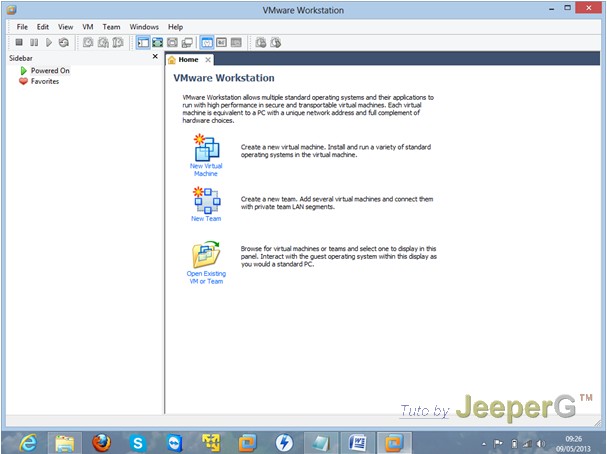Open Skype from the taskbar
Image resolution: width=607 pixels, height=454 pixels.
click(138, 443)
